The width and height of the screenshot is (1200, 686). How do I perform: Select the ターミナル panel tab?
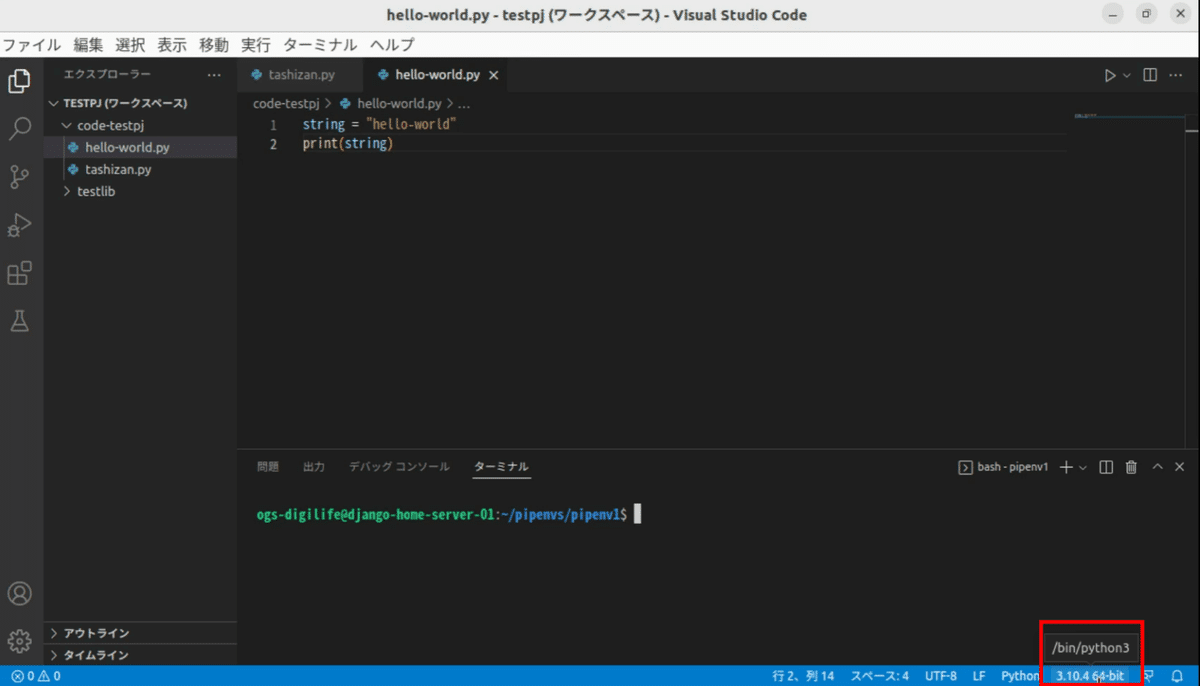[x=501, y=467]
